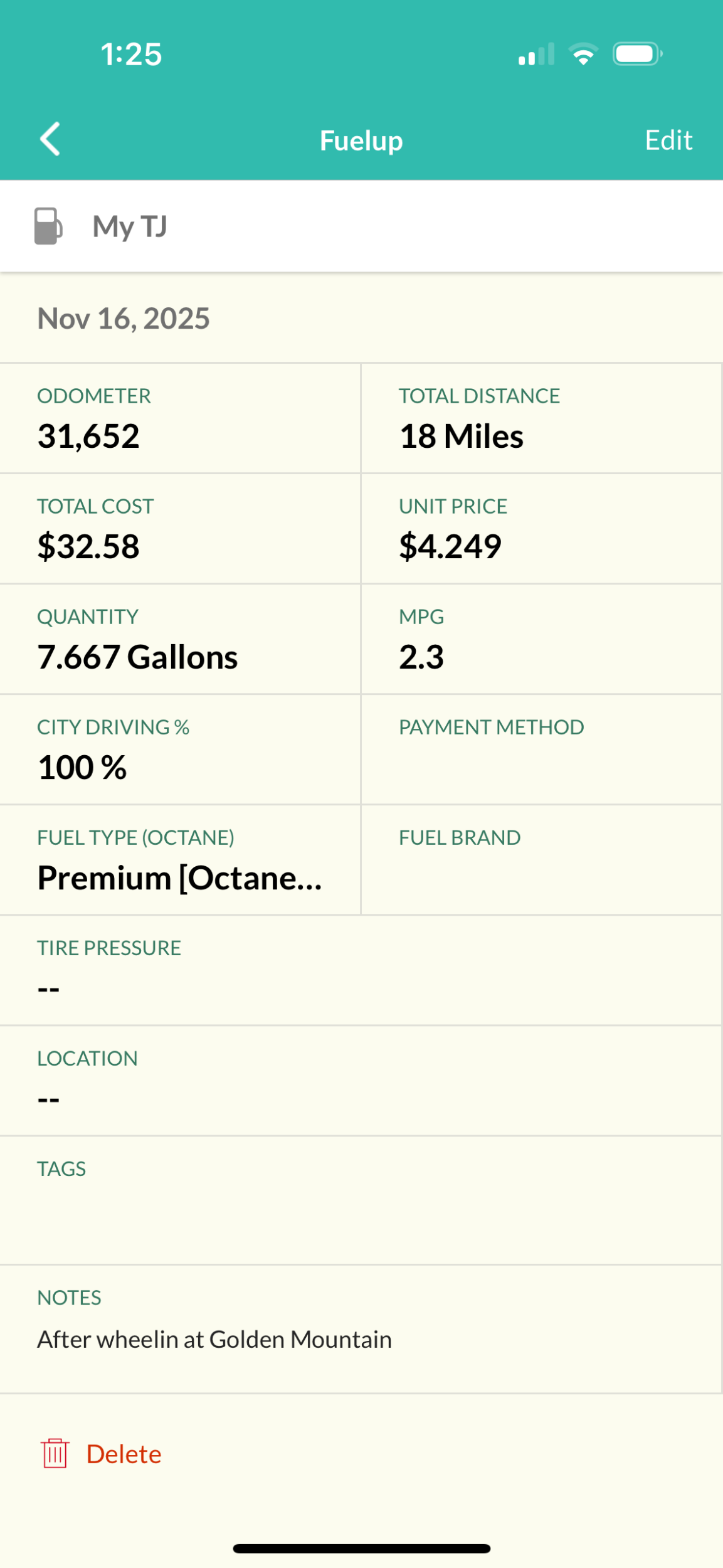Tap the Wi-Fi status icon
The image size is (723, 1568).
pos(583,54)
